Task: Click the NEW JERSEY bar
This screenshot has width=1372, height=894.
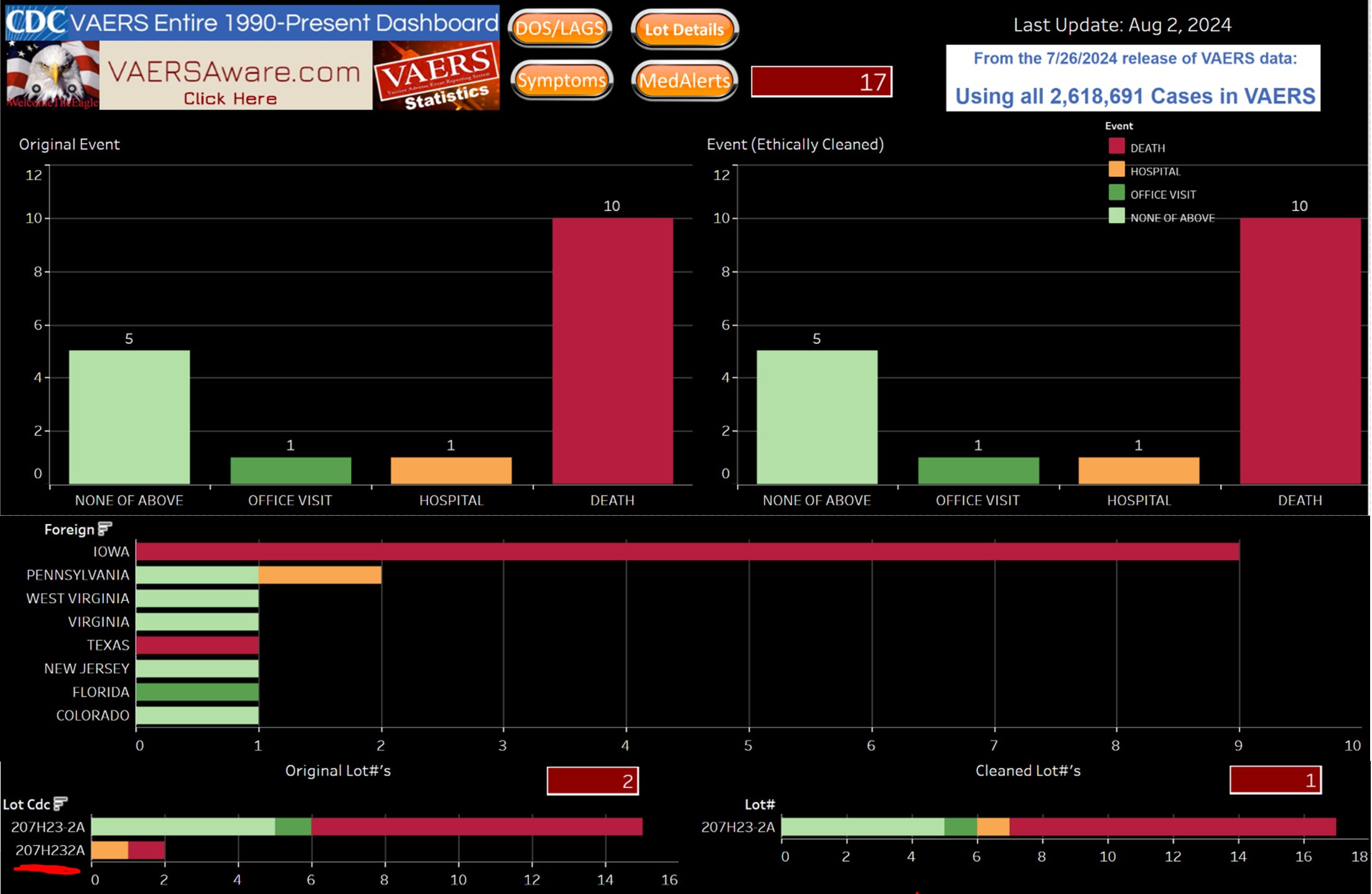Action: (197, 669)
